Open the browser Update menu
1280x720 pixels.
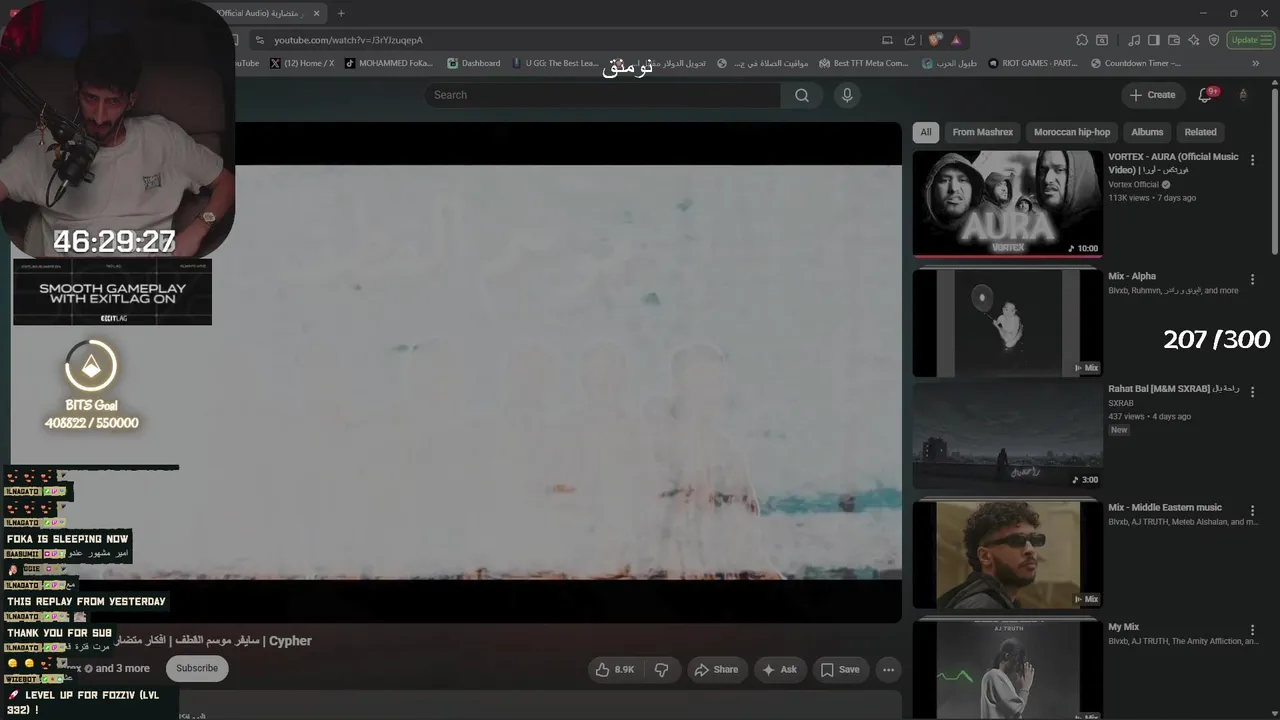pos(1250,40)
